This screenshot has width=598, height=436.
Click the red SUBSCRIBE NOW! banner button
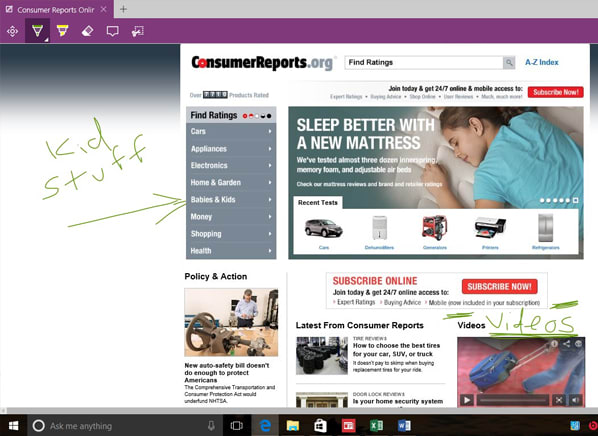(500, 286)
